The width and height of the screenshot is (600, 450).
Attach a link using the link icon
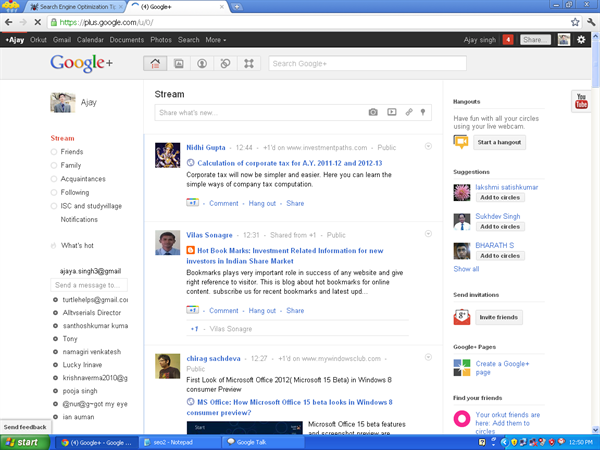tap(409, 112)
